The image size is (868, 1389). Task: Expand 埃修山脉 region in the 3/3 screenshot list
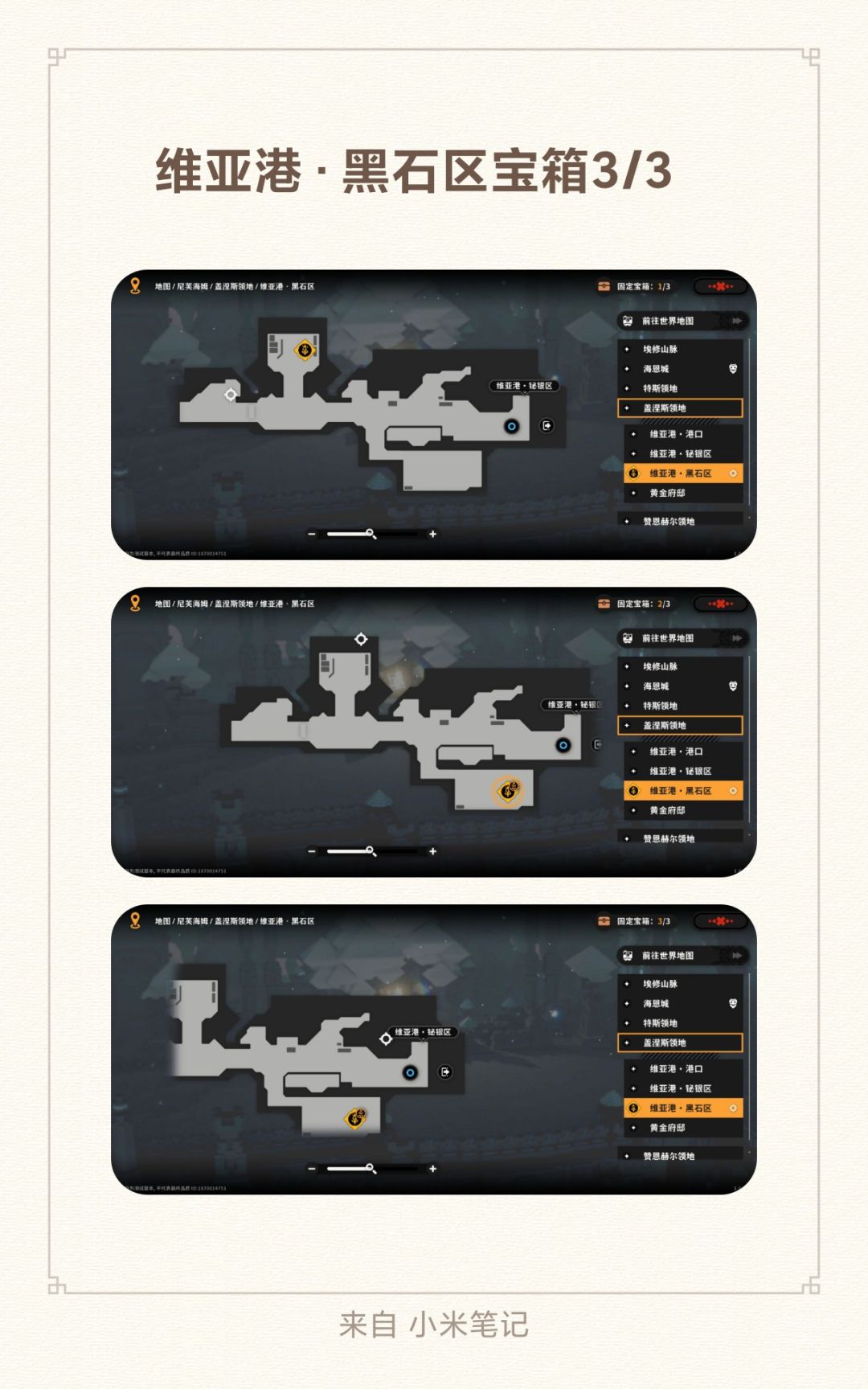coord(680,984)
